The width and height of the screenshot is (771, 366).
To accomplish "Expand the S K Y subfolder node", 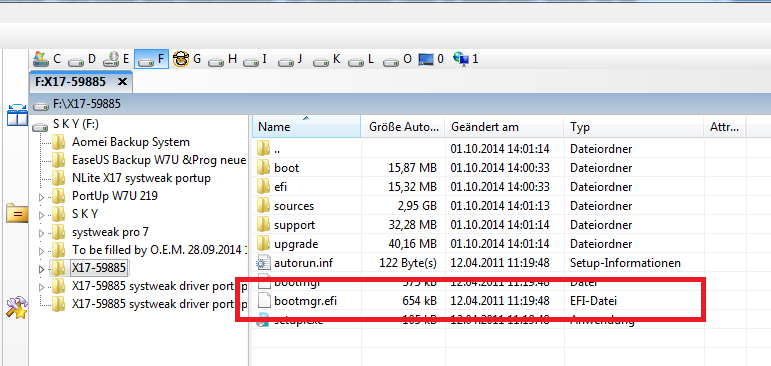I will pyautogui.click(x=41, y=215).
